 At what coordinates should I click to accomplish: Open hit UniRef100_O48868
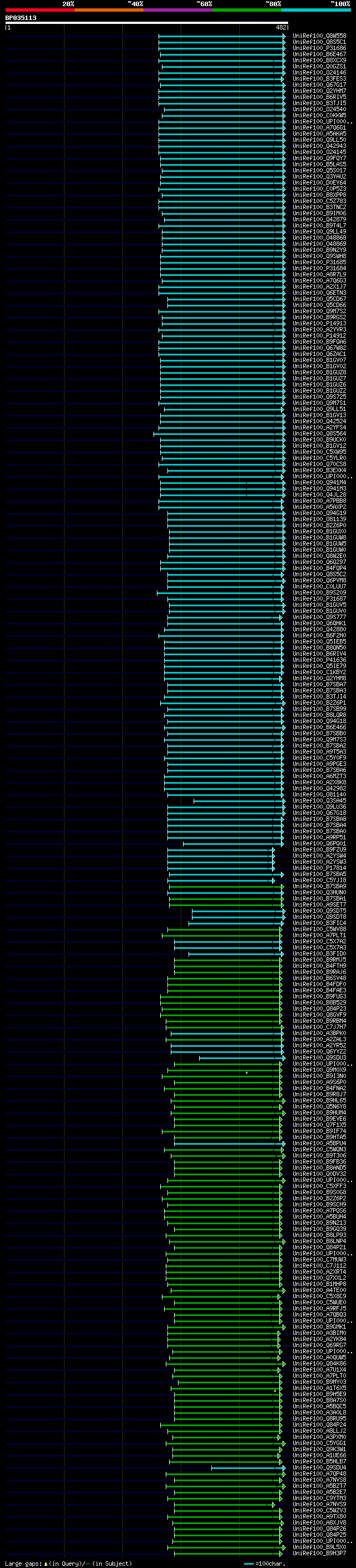[x=319, y=238]
